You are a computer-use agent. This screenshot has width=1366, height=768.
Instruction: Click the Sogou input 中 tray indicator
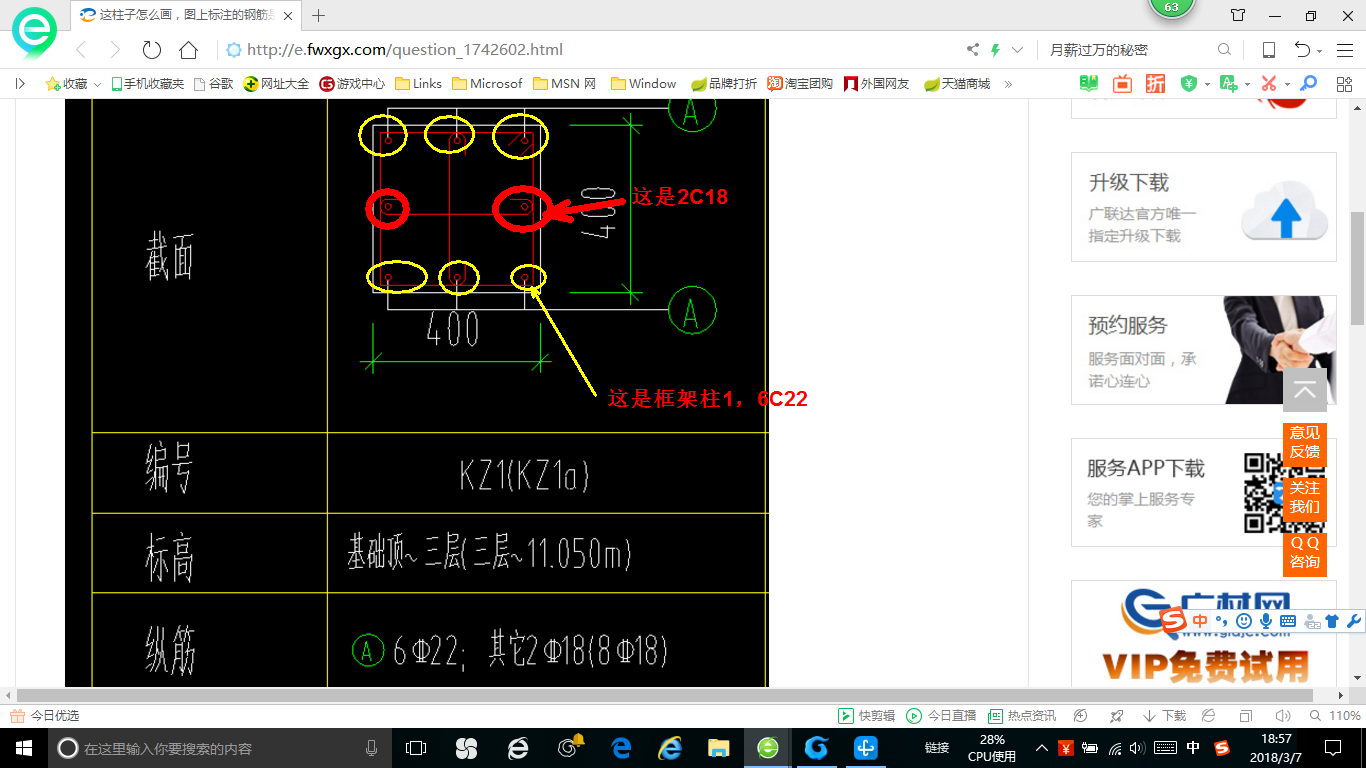1193,748
